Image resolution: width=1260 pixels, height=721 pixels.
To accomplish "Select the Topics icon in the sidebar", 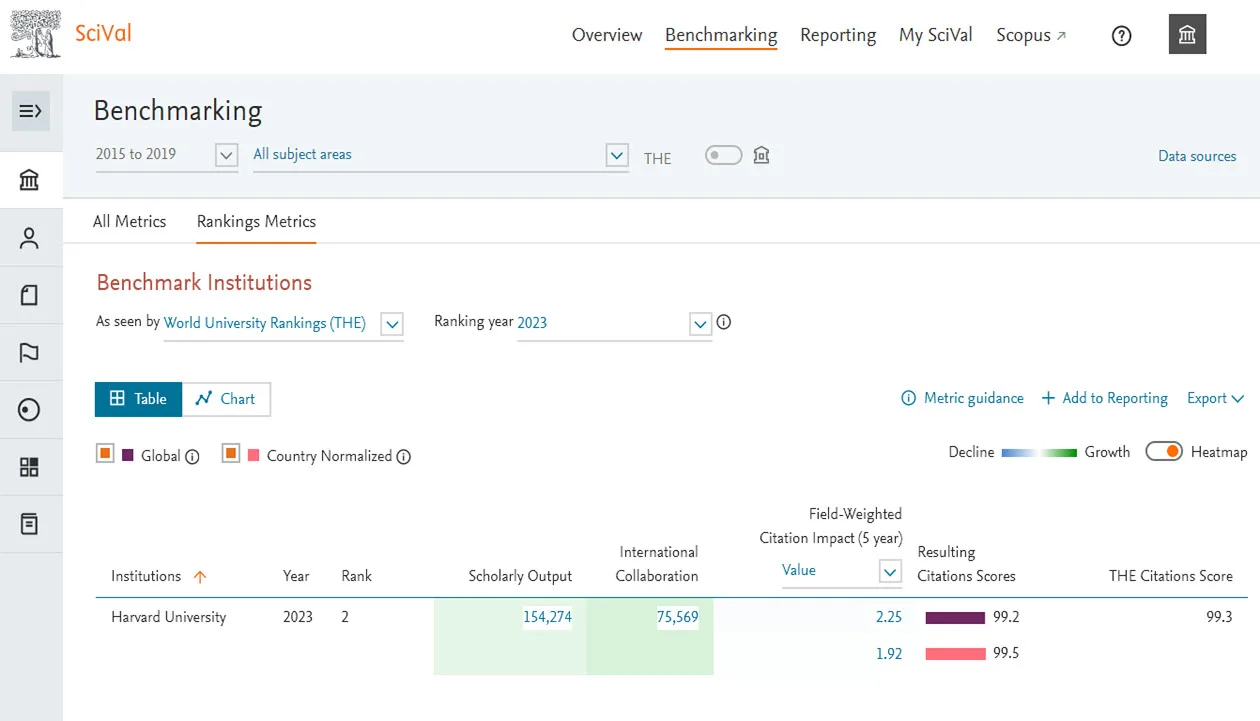I will (31, 409).
